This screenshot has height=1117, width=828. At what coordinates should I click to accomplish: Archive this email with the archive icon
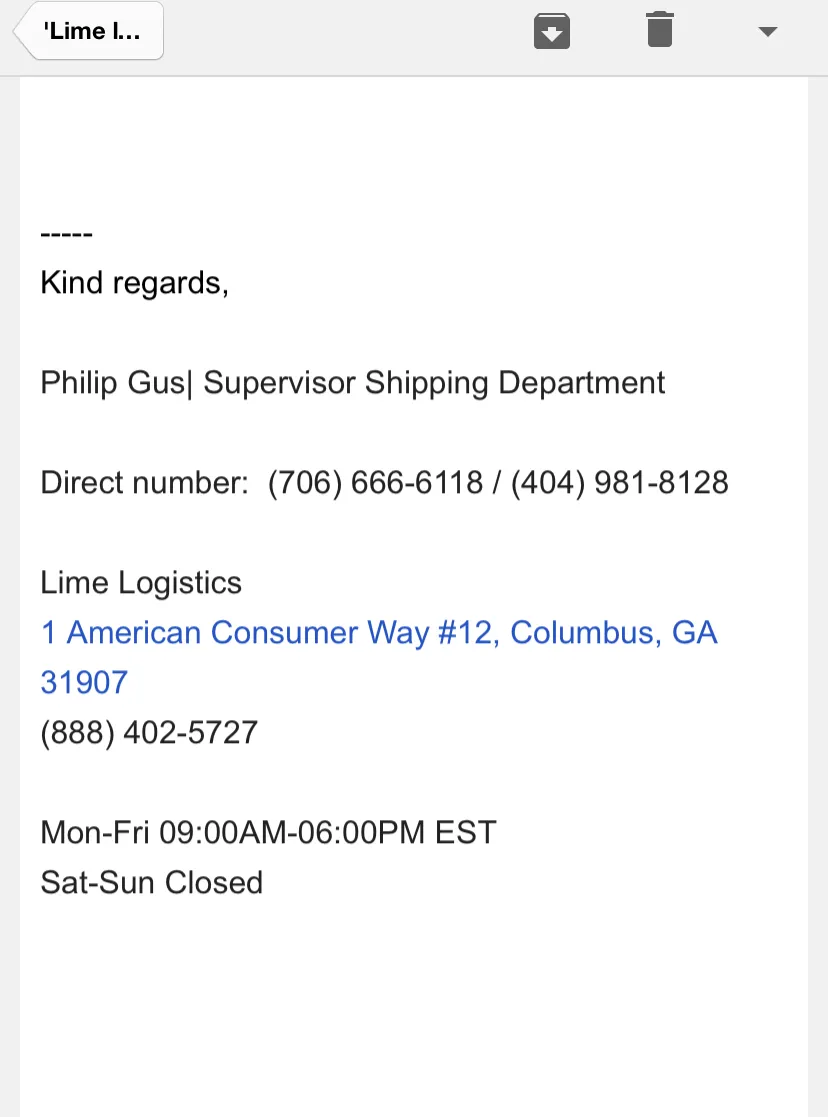[552, 31]
